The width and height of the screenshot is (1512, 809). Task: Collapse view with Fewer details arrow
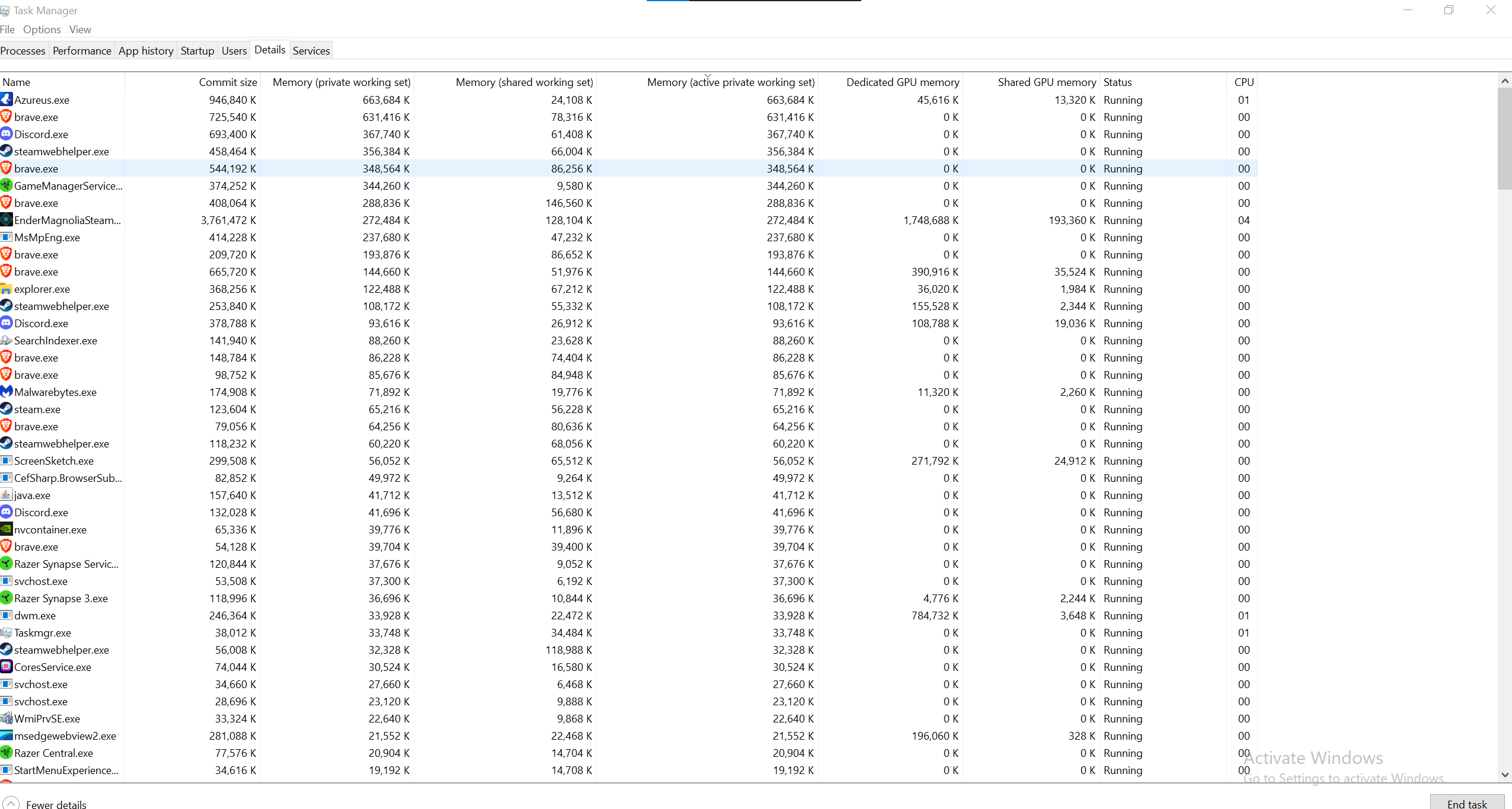(11, 804)
